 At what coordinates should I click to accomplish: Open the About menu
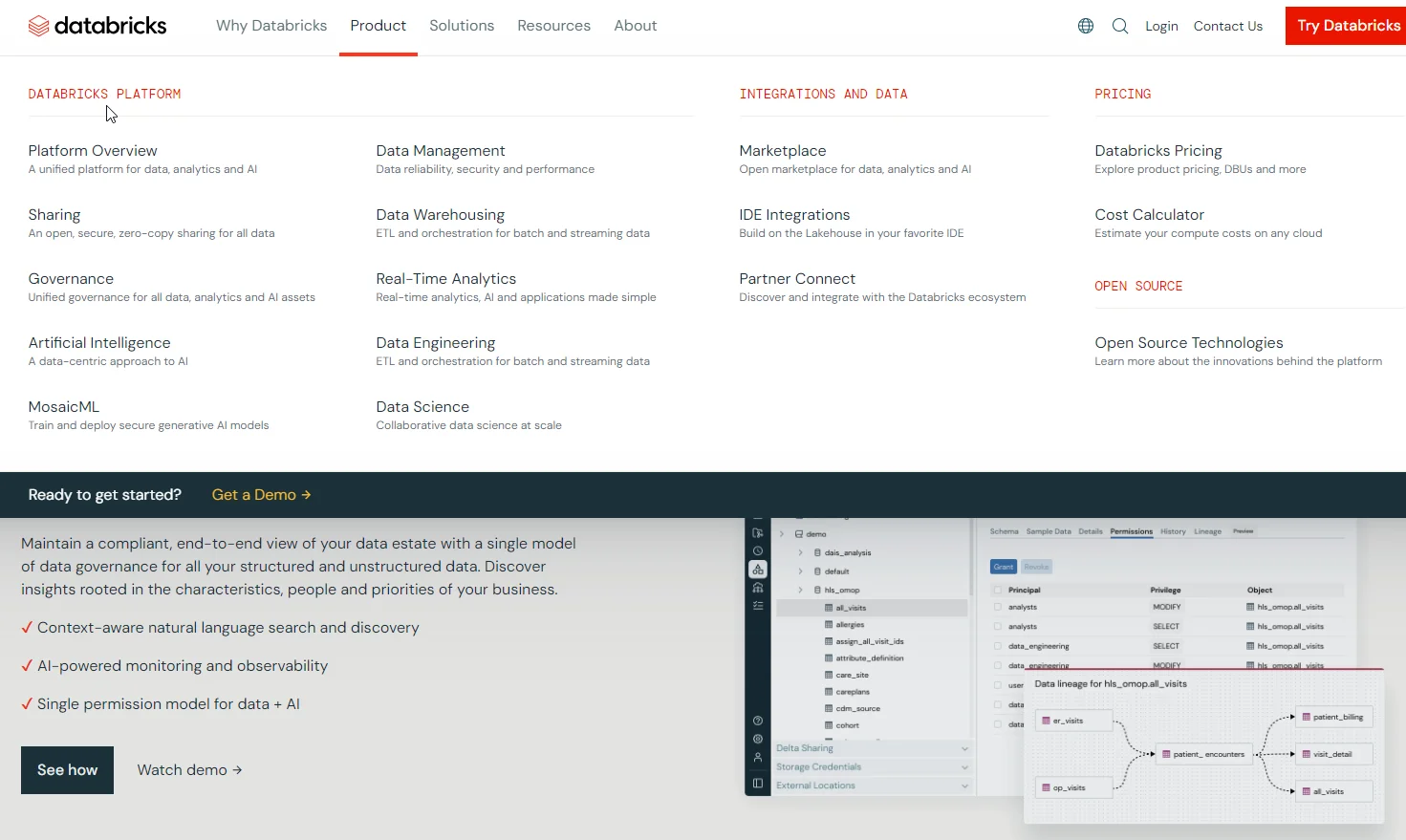[x=636, y=26]
